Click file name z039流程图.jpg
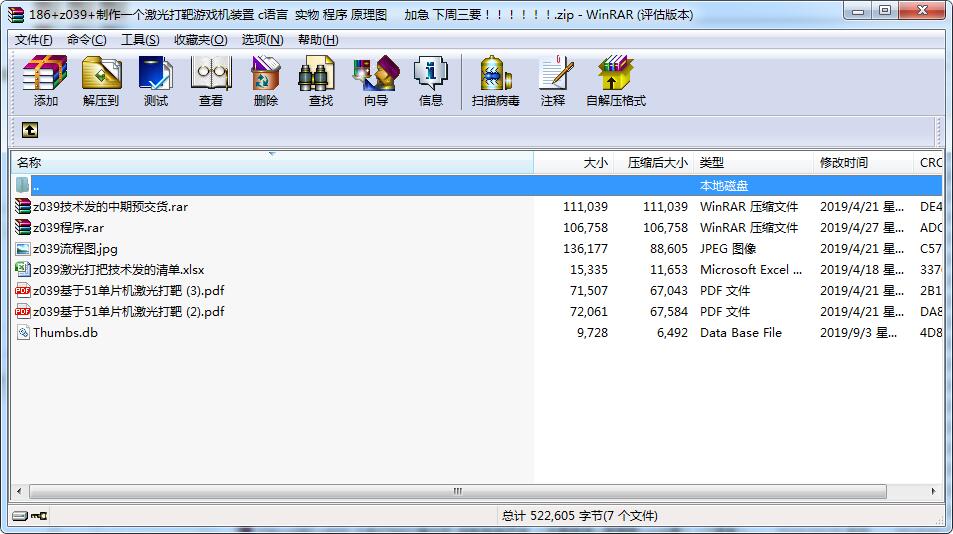The image size is (953, 534). tap(75, 248)
